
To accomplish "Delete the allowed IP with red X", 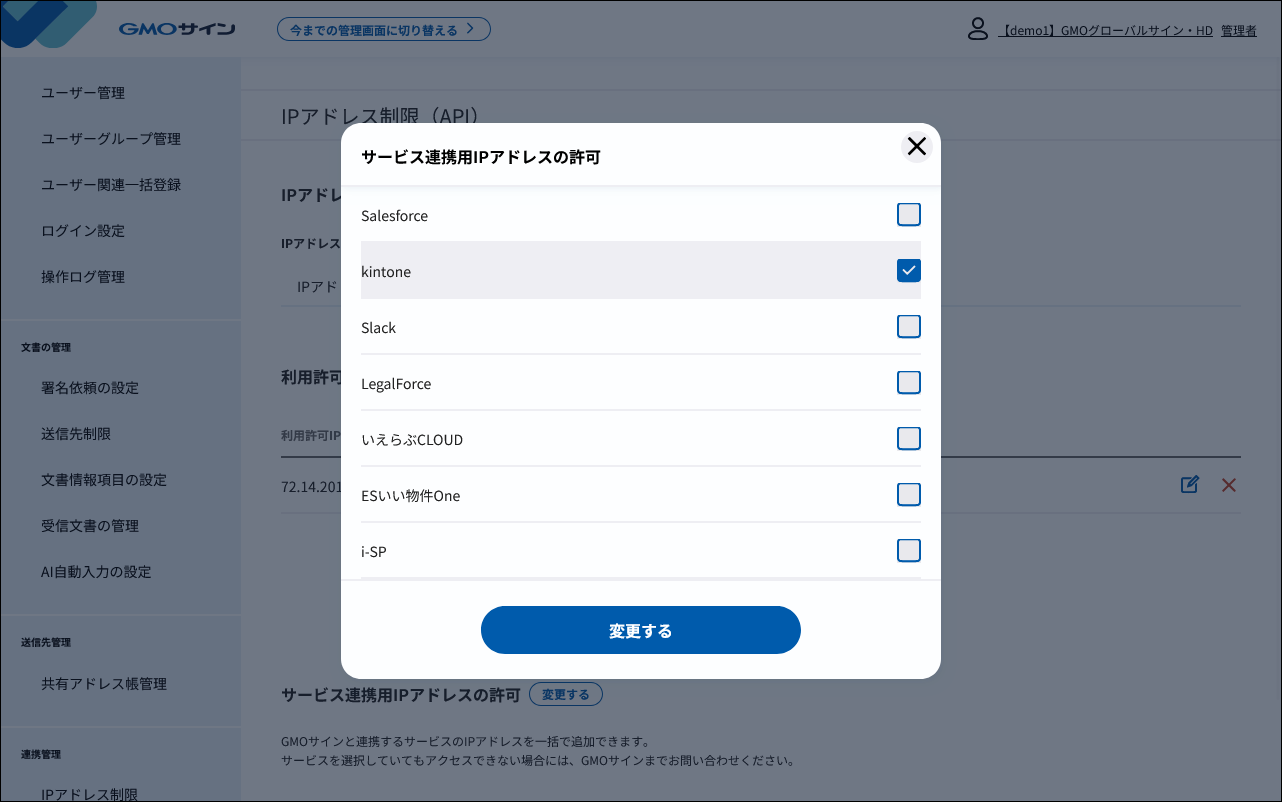I will click(x=1229, y=485).
